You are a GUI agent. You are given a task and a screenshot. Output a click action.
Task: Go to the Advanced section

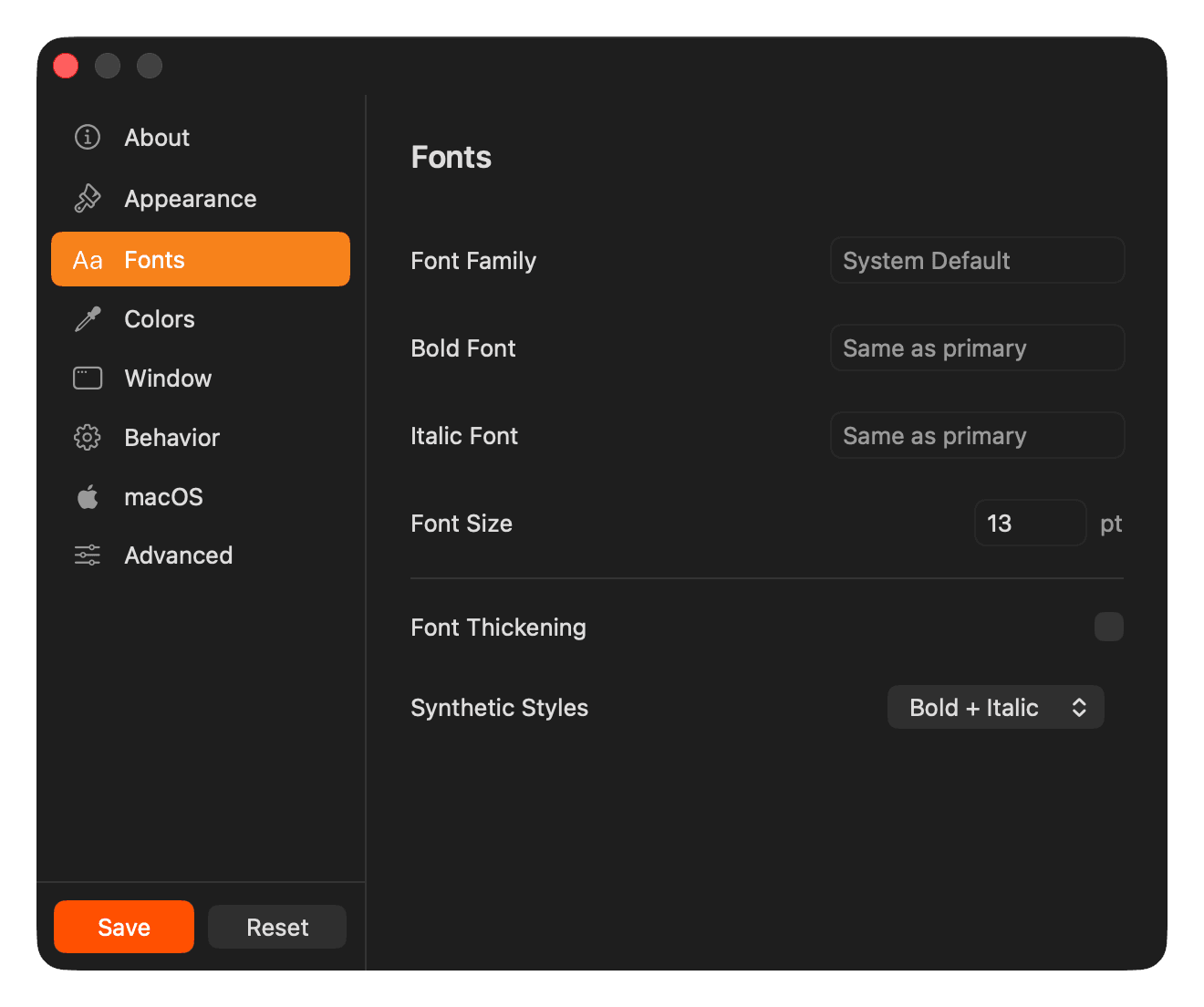[x=178, y=555]
